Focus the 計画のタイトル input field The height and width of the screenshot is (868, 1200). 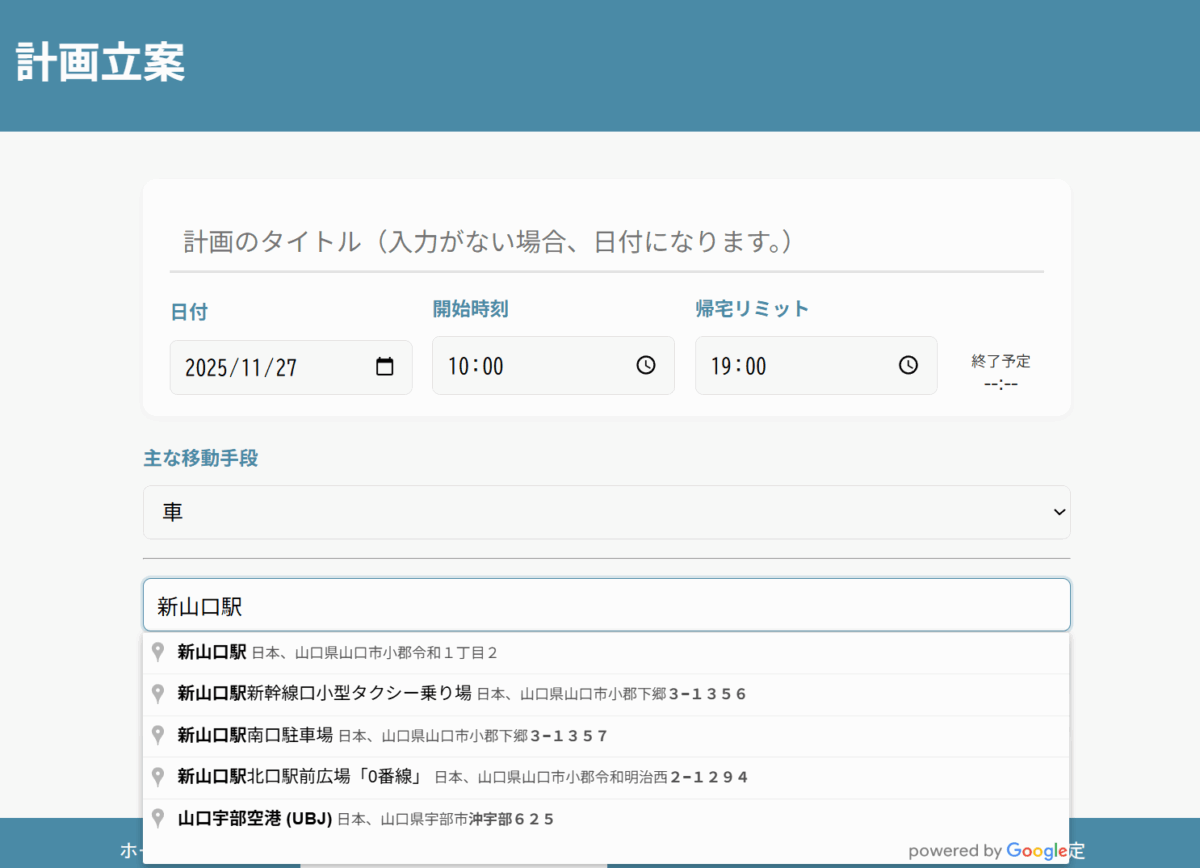(x=606, y=242)
